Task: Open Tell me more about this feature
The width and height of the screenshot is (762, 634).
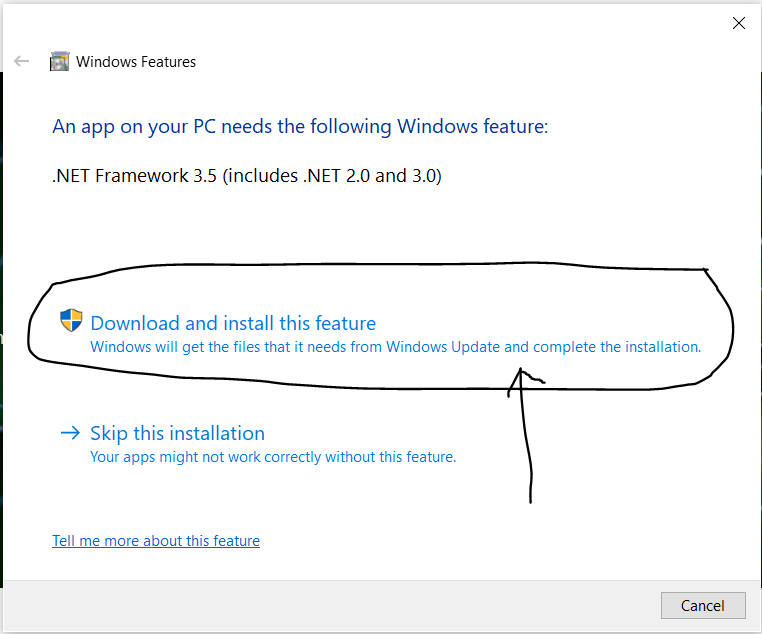Action: pos(156,541)
